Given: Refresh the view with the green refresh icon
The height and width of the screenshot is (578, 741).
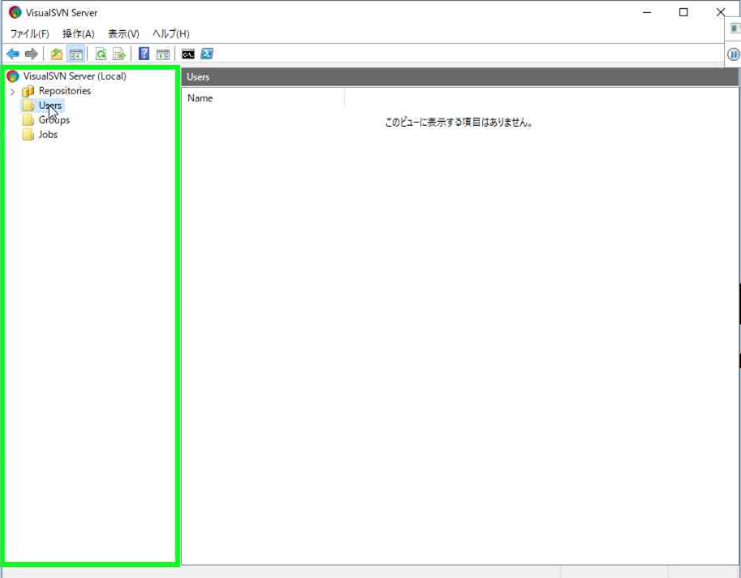Looking at the screenshot, I should 101,54.
